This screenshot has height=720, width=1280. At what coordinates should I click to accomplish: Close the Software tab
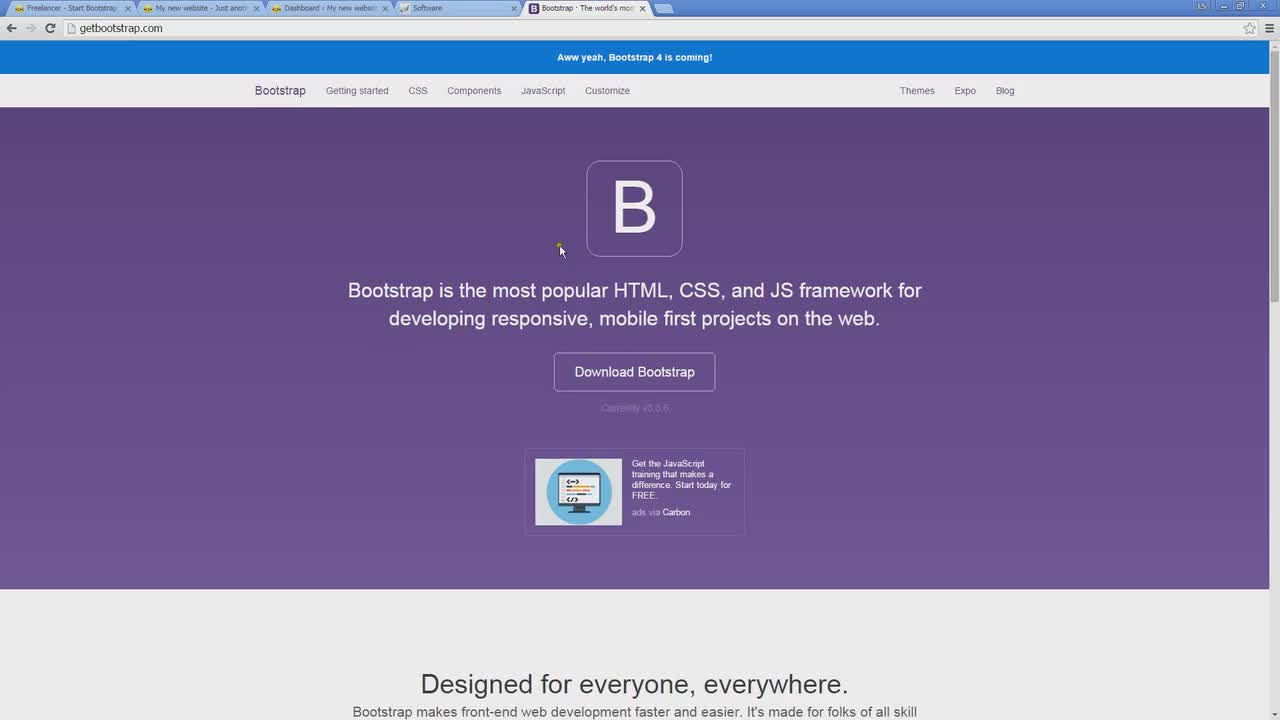(514, 8)
